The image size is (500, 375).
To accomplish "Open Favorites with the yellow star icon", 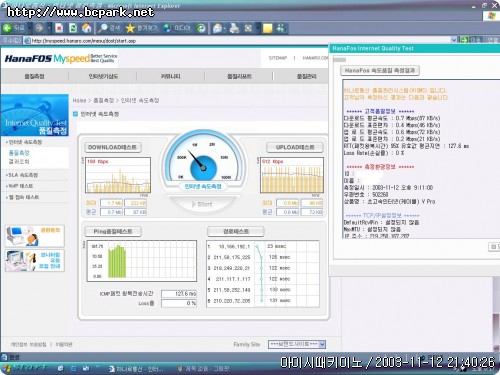I will coord(130,28).
